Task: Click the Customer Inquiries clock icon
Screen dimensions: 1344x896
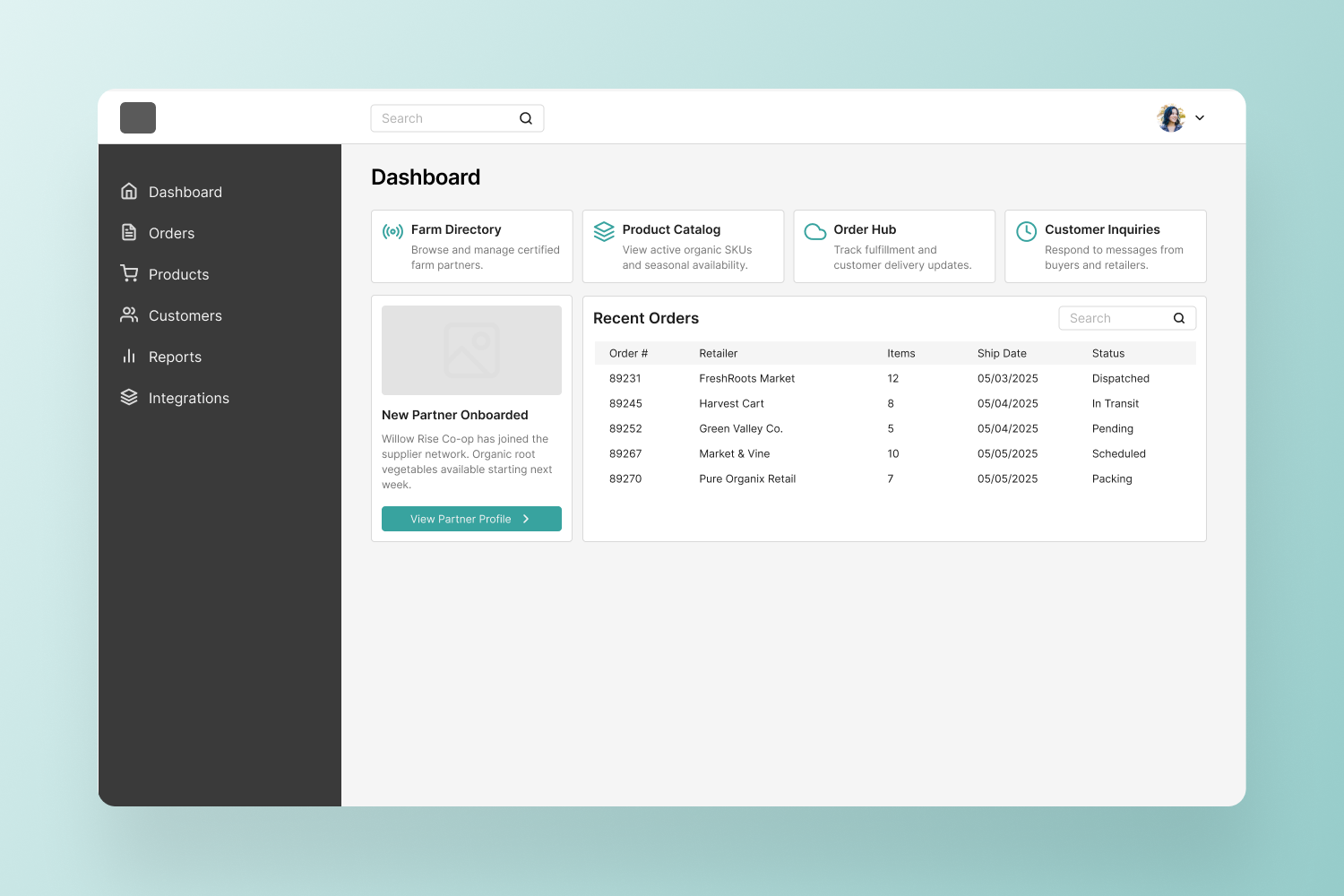Action: click(1027, 231)
